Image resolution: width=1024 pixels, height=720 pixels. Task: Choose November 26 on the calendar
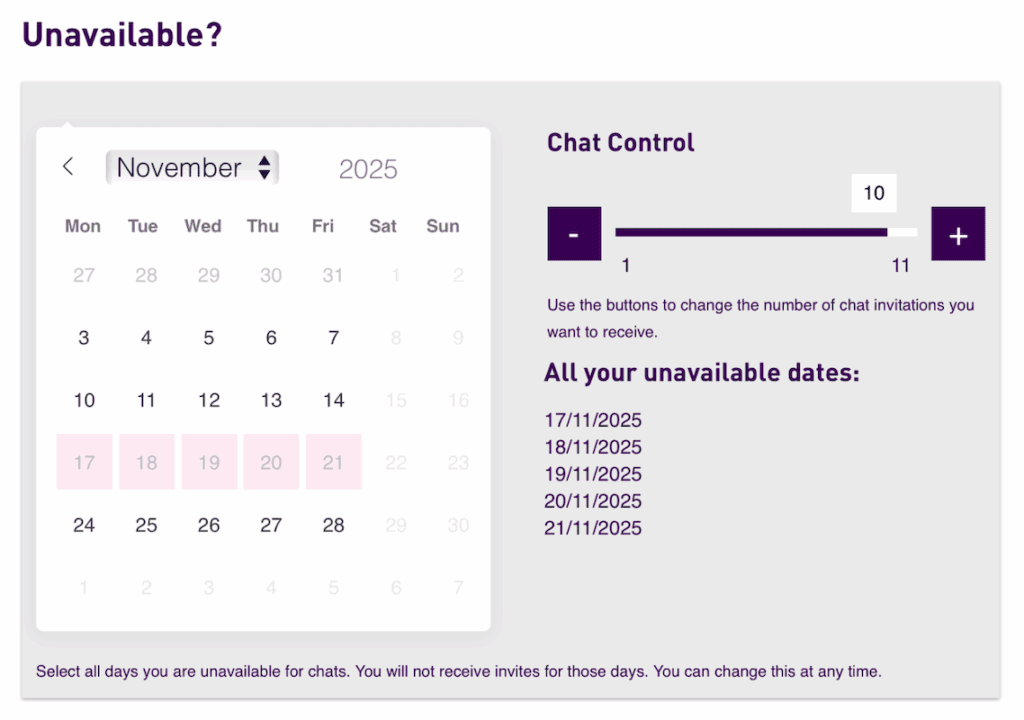pos(209,525)
